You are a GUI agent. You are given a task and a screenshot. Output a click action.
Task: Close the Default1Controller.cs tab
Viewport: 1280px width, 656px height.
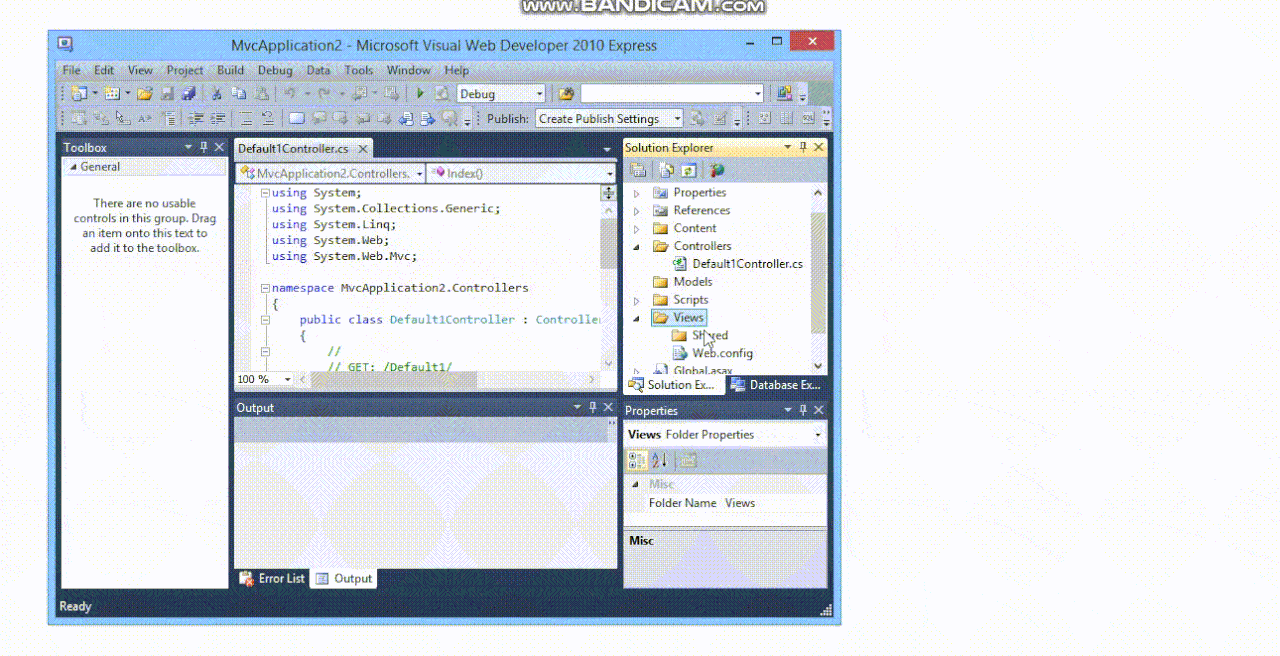[363, 149]
